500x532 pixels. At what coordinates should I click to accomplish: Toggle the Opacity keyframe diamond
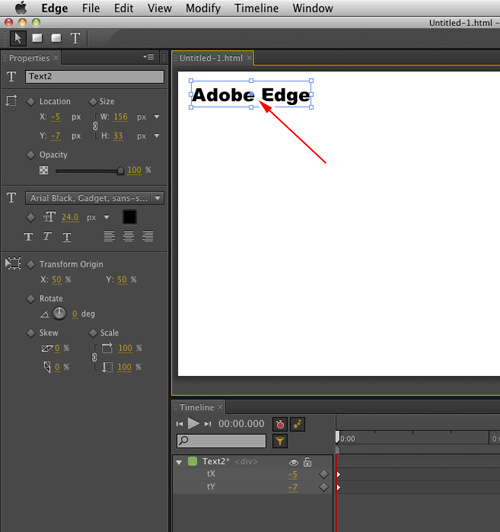[x=31, y=155]
